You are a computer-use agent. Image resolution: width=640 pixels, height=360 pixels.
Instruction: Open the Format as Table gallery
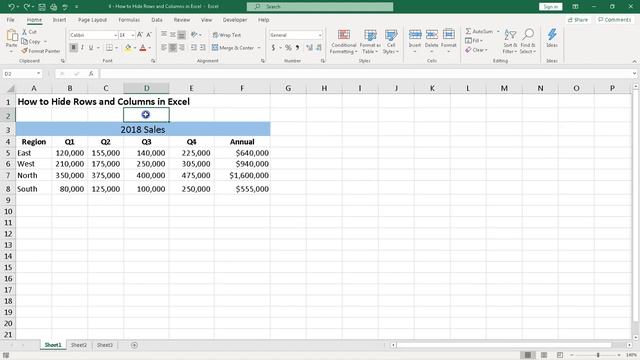tap(370, 41)
